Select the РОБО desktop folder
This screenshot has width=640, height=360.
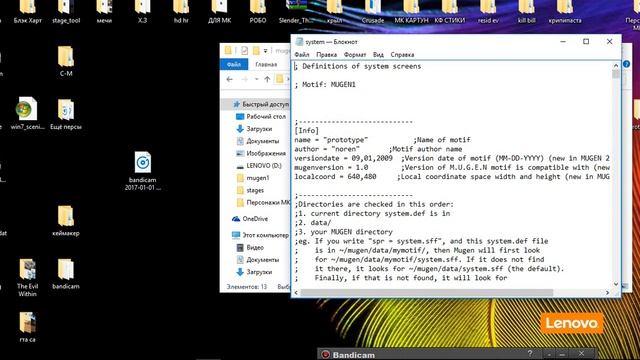click(x=258, y=11)
